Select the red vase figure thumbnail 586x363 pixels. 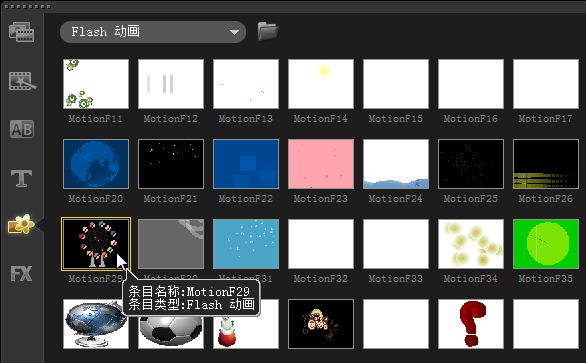coord(246,332)
